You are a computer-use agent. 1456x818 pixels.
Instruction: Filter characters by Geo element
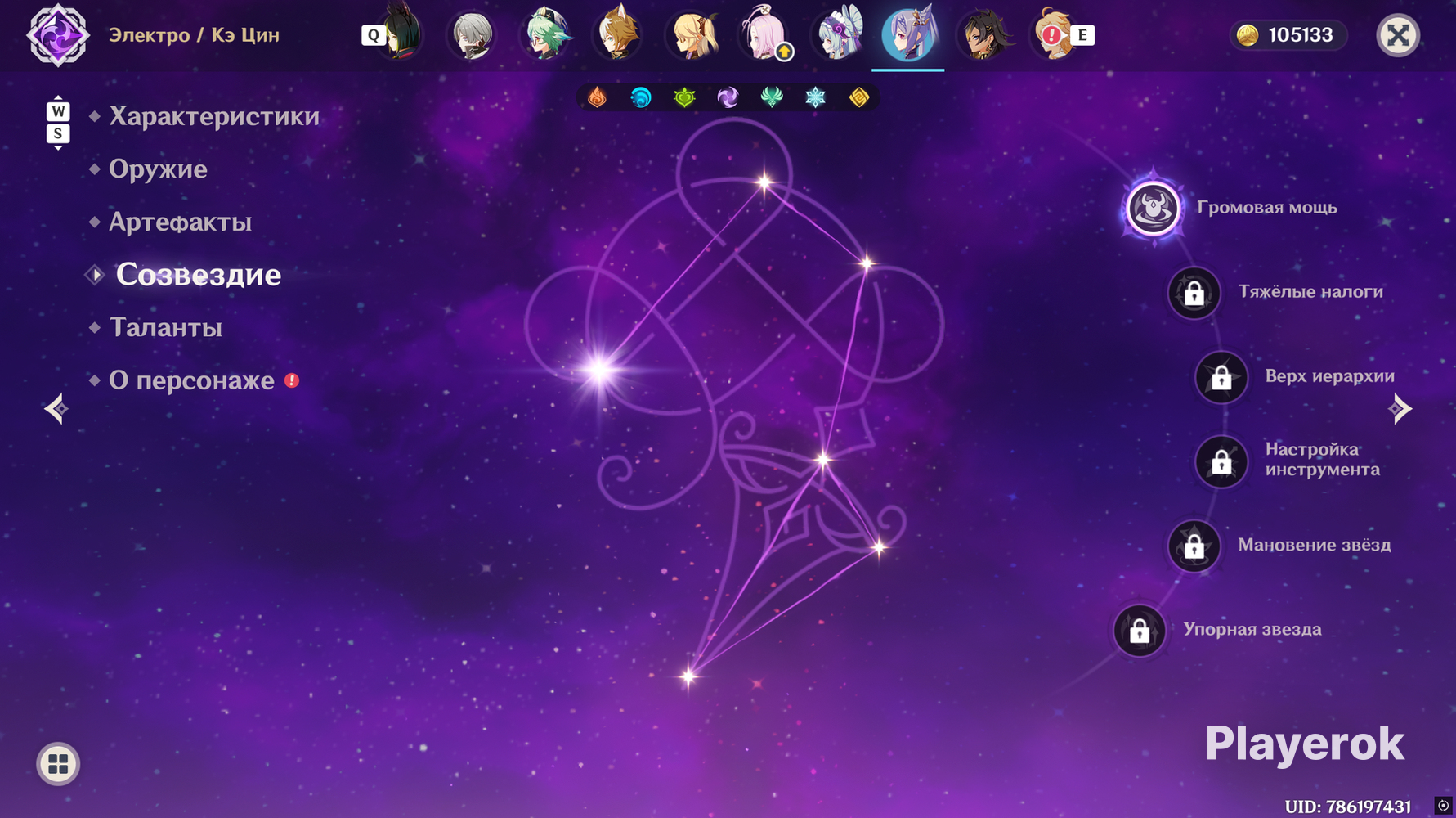(859, 97)
